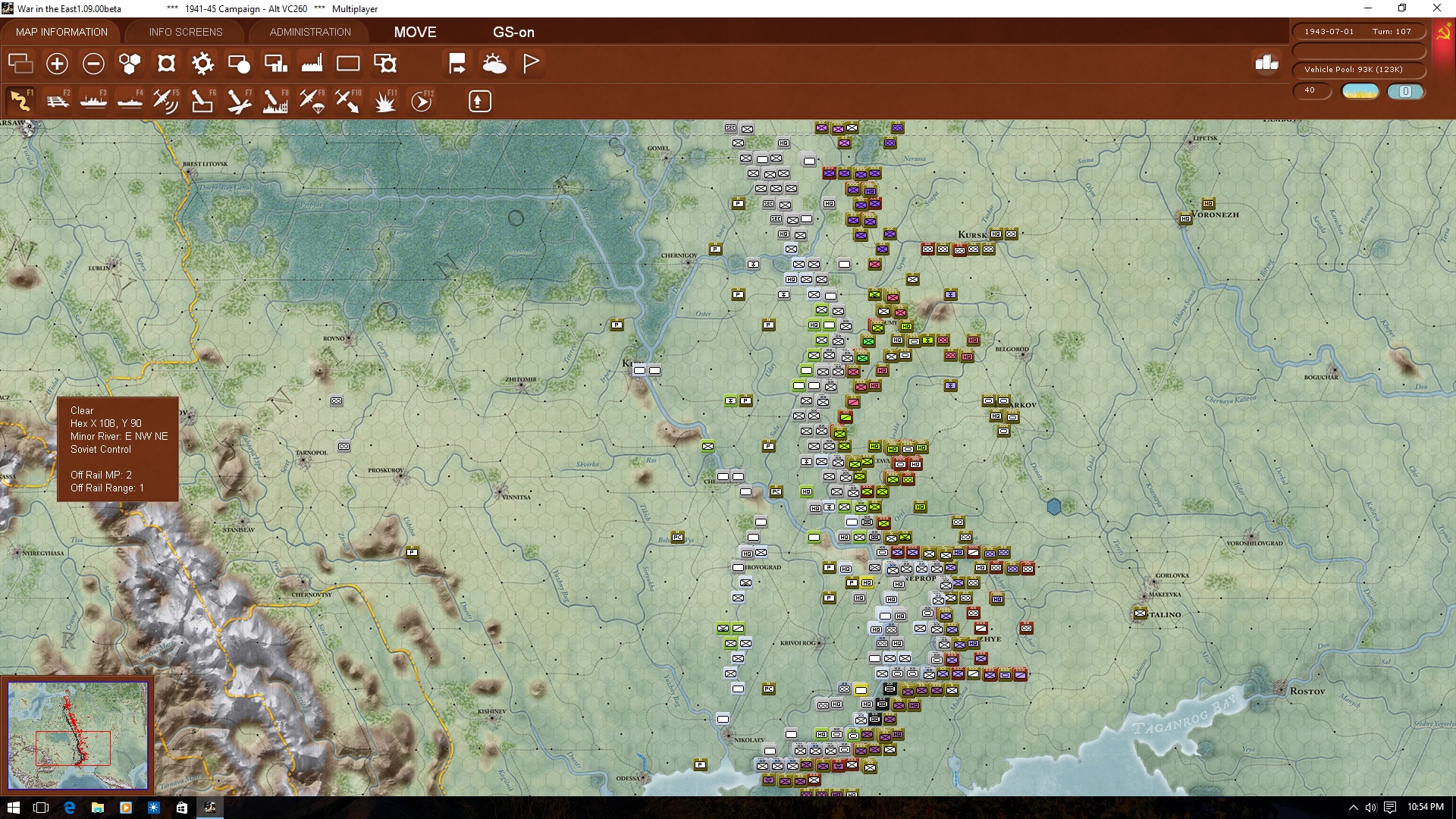The width and height of the screenshot is (1456, 819).
Task: Click the Voronezh city label
Action: pyautogui.click(x=1216, y=215)
